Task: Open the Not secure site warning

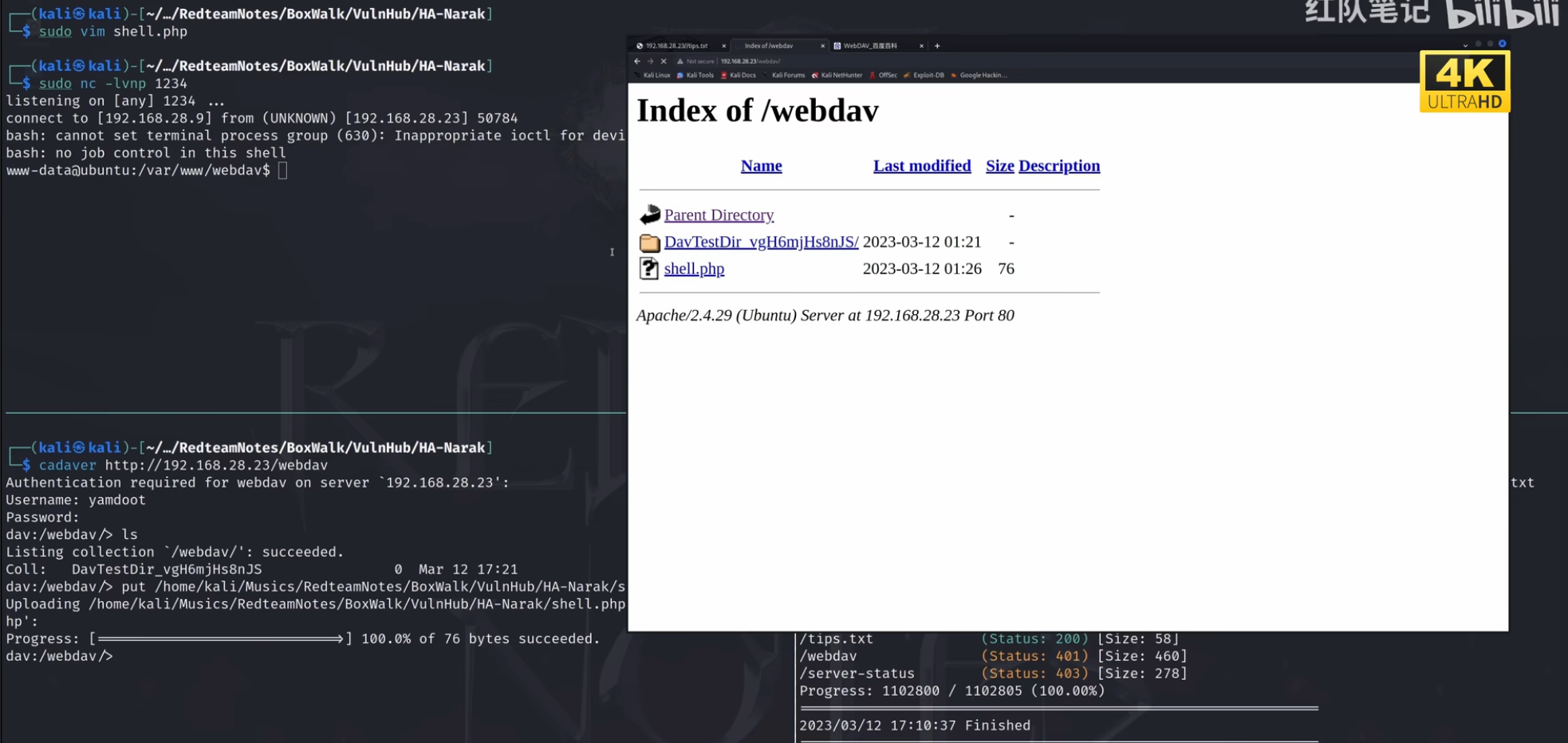Action: pos(695,61)
